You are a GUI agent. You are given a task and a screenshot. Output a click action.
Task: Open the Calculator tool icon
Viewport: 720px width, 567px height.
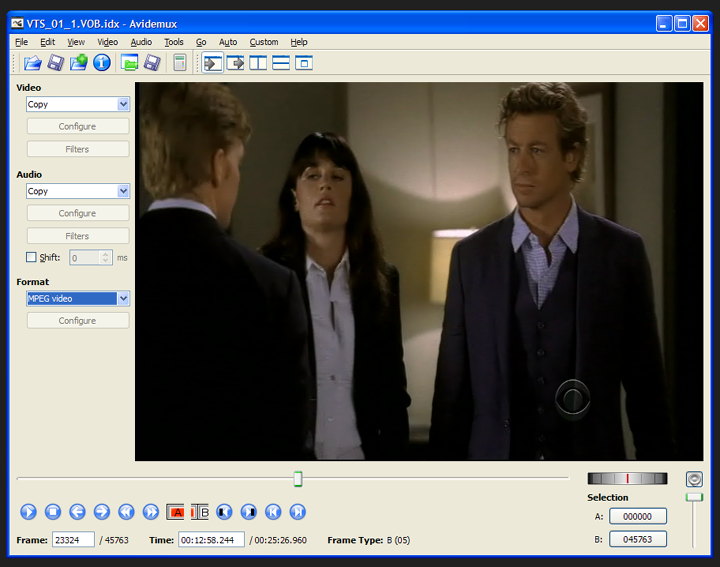[x=180, y=63]
